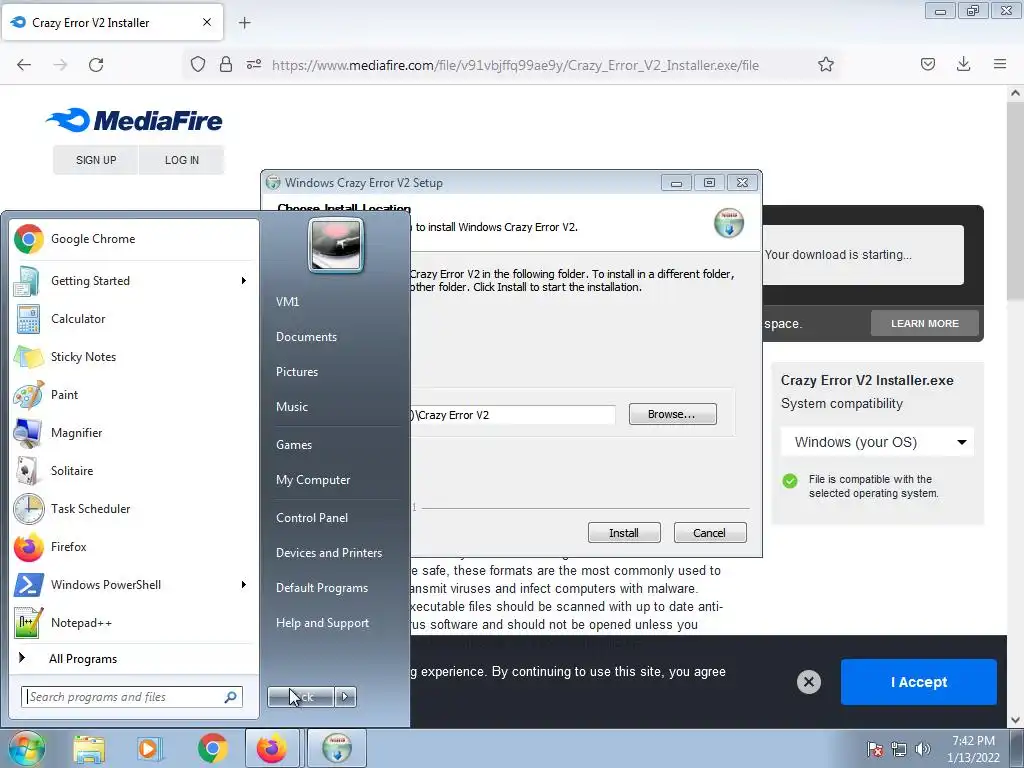Launch Paint from Start menu
Image resolution: width=1024 pixels, height=768 pixels.
134,394
